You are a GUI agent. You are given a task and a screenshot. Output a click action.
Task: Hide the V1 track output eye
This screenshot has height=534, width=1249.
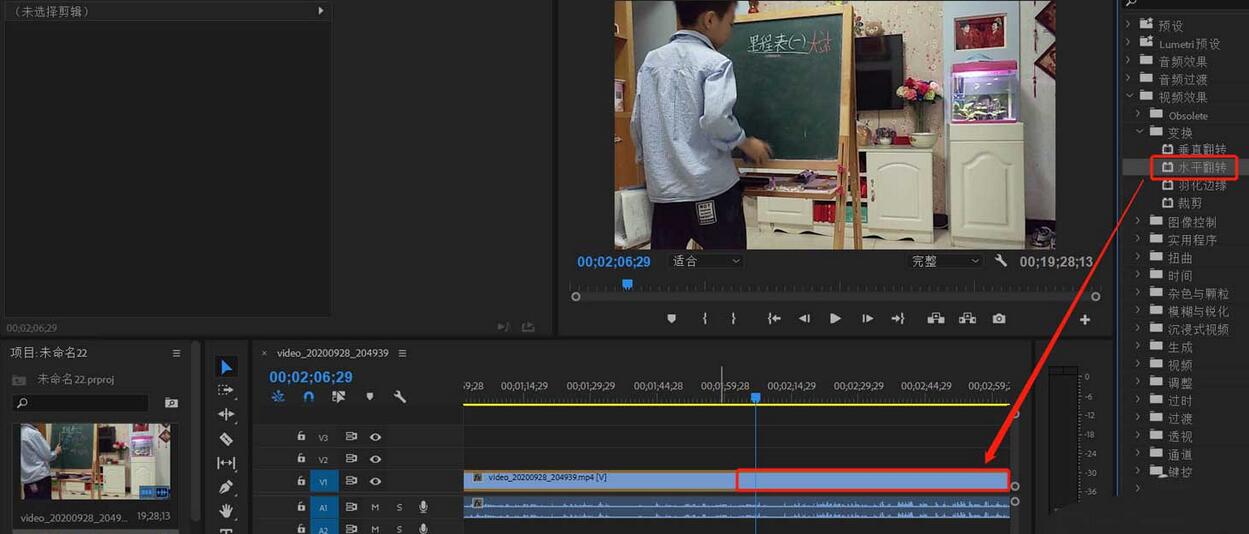376,481
